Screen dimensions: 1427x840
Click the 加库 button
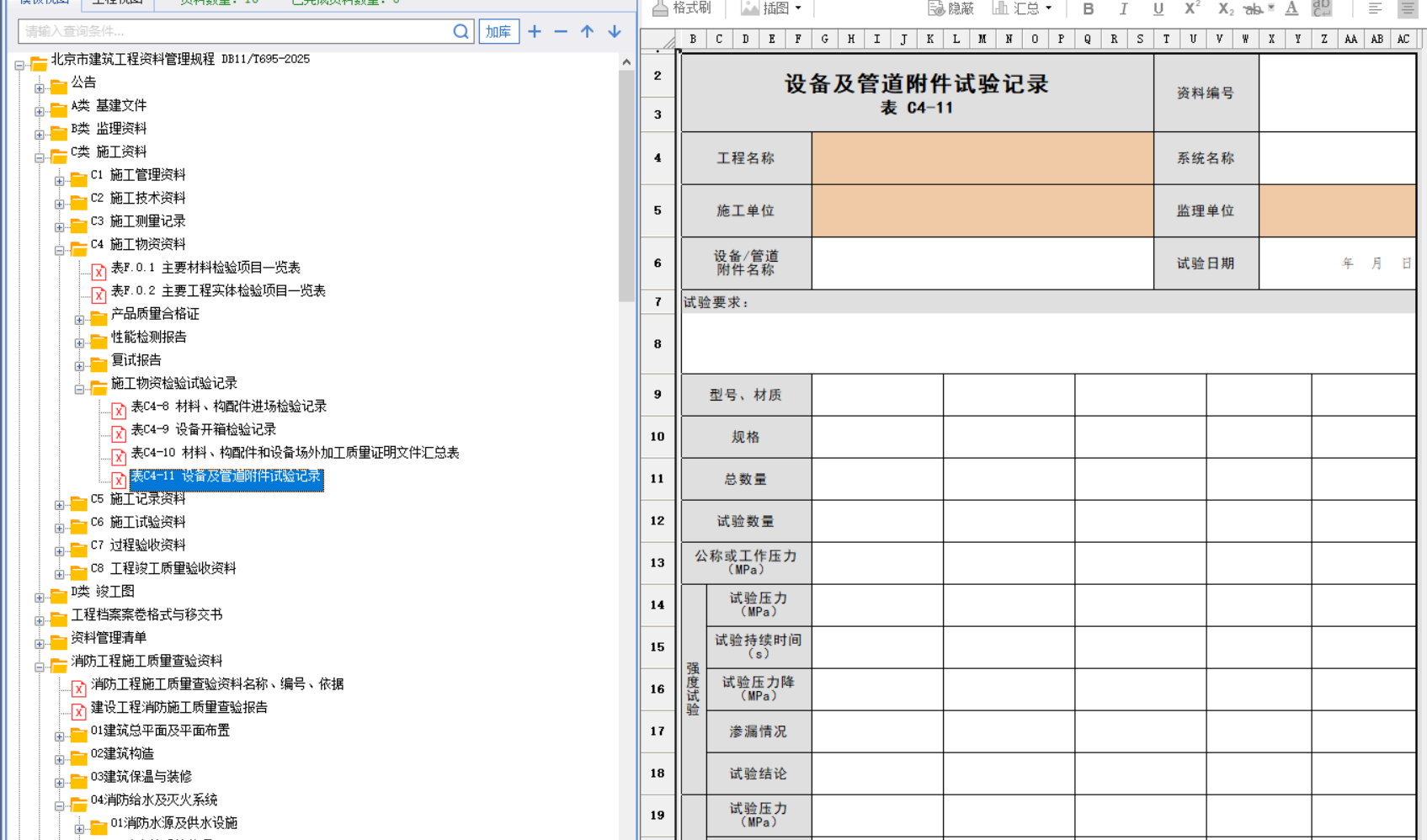(x=498, y=31)
